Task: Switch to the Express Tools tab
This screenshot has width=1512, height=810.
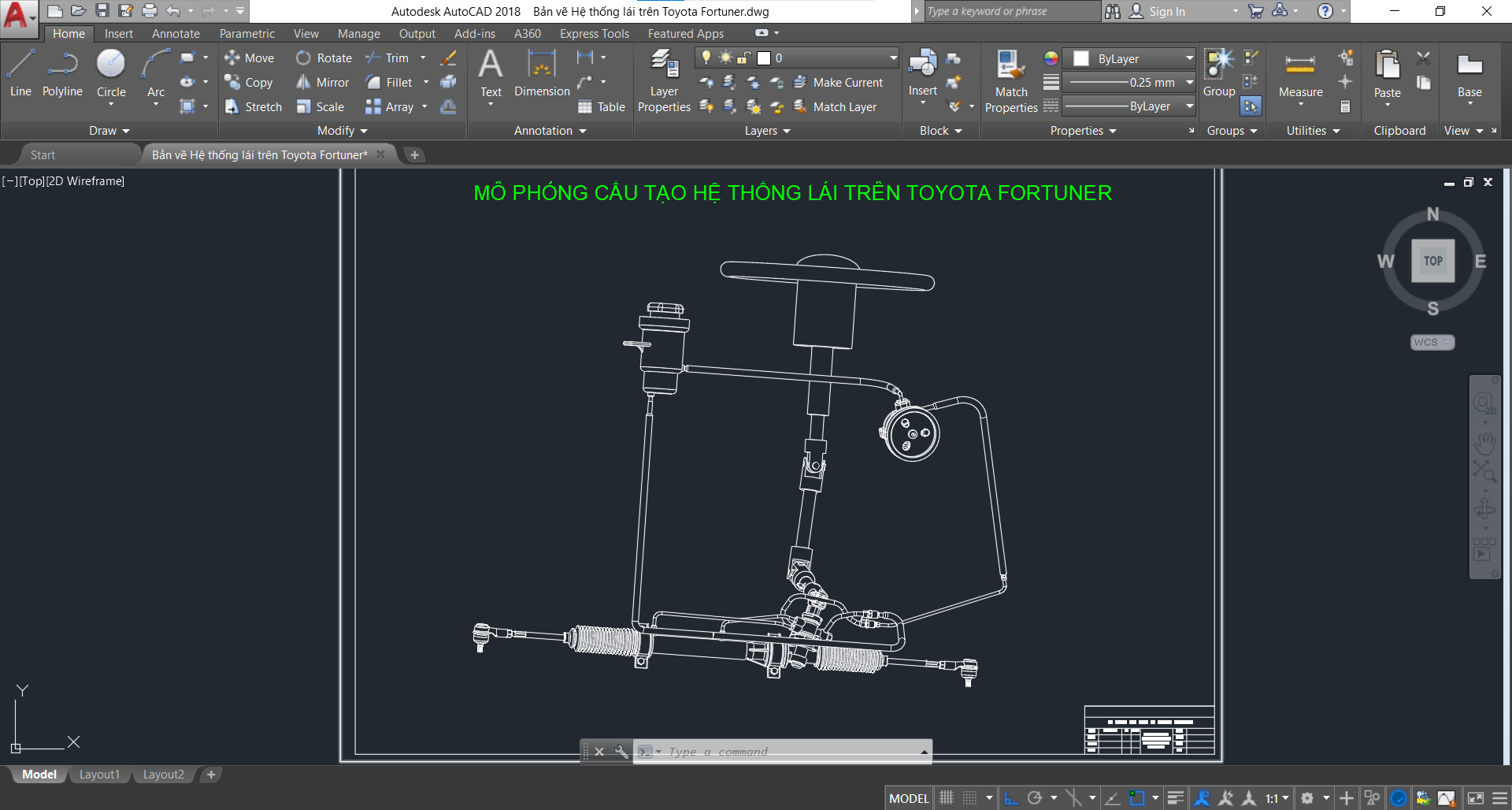Action: pos(595,33)
